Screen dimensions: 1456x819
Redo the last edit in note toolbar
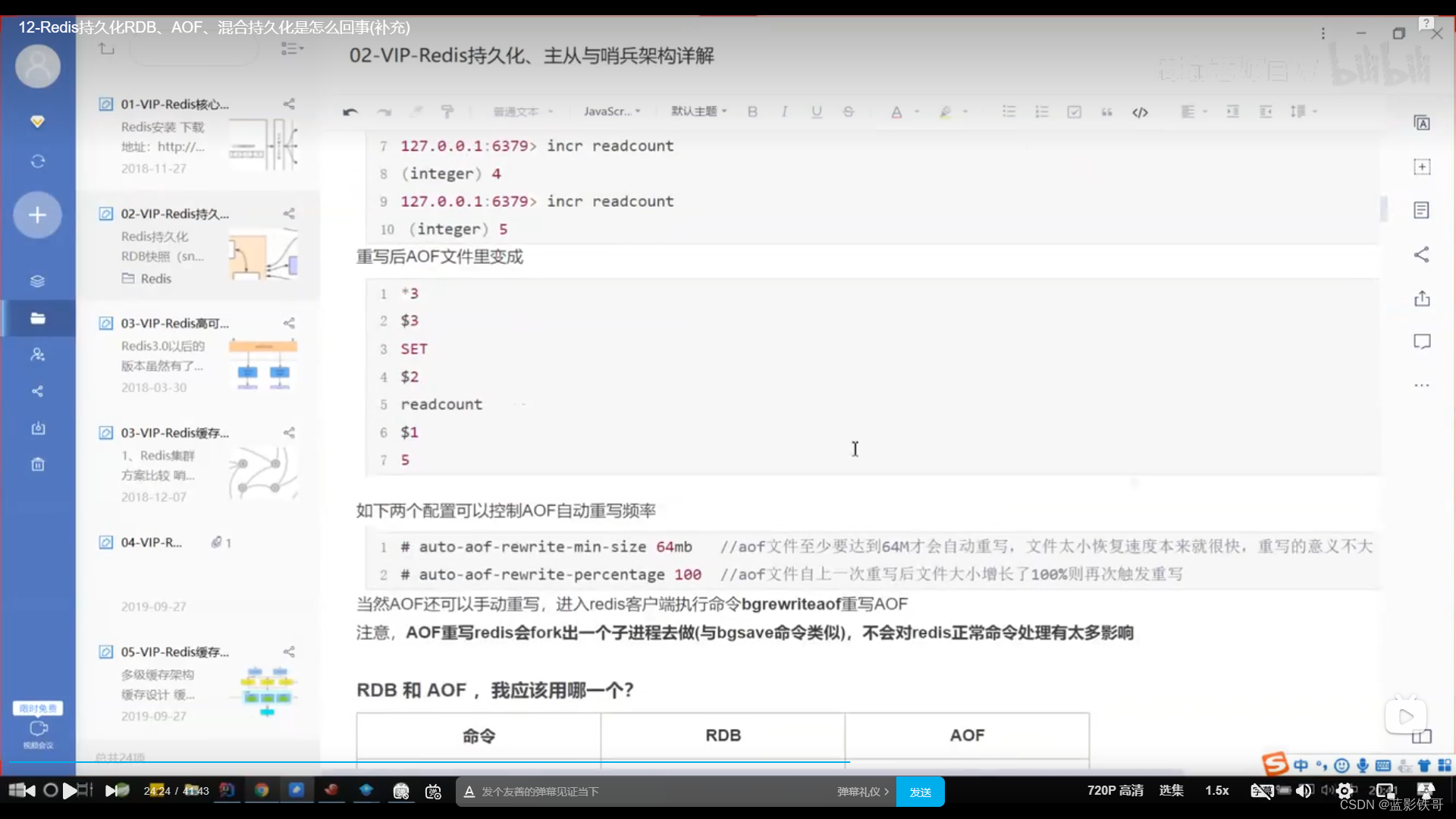coord(384,111)
